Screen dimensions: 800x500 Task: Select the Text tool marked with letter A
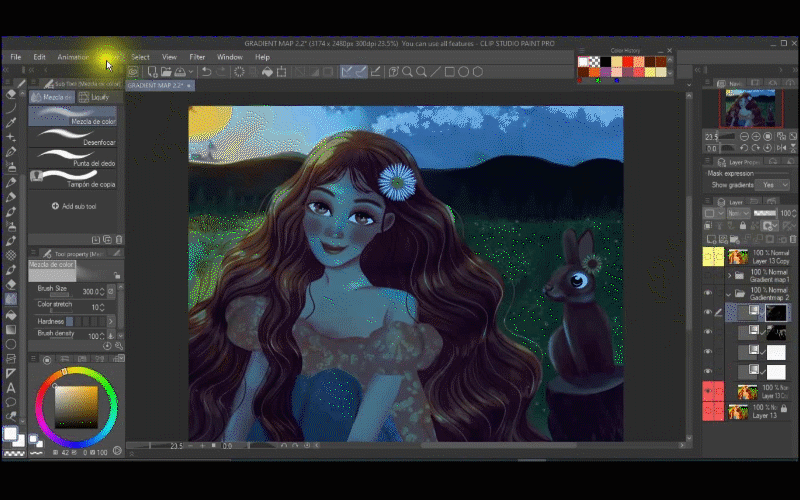click(x=11, y=387)
